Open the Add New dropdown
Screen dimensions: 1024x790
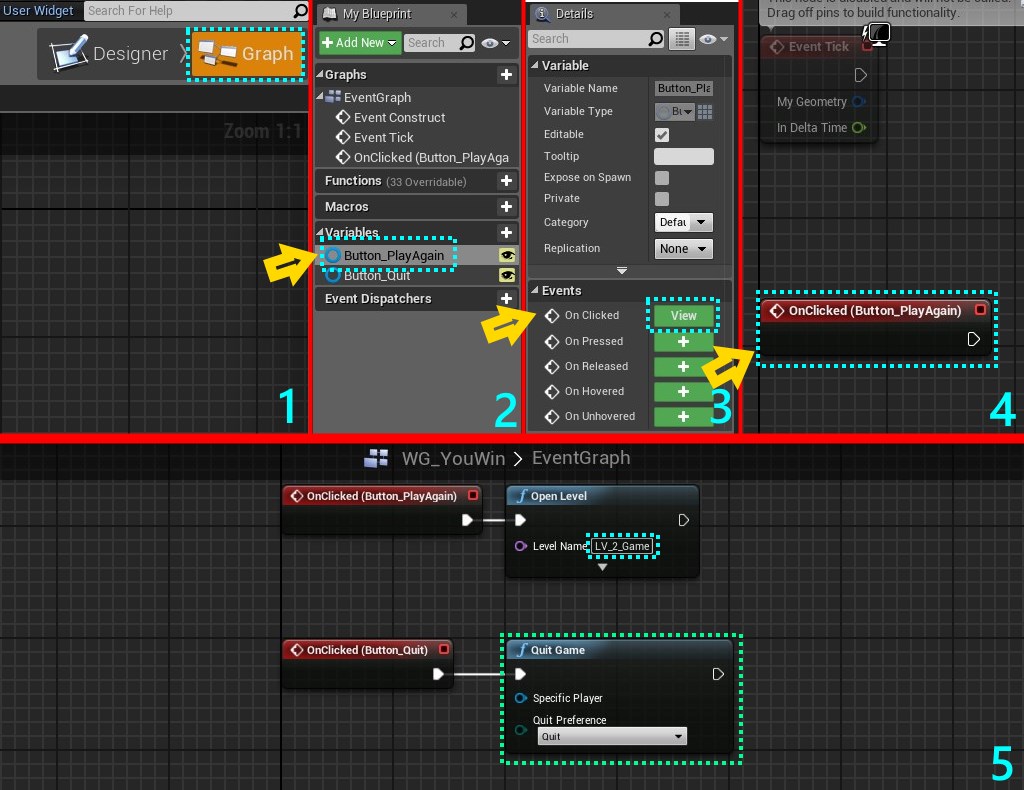pos(359,42)
